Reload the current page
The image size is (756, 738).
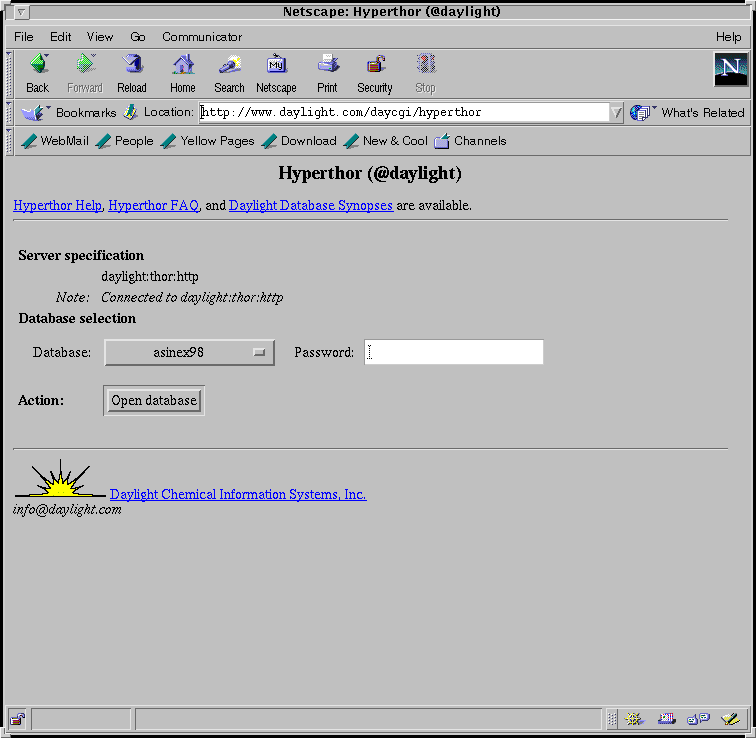(131, 72)
